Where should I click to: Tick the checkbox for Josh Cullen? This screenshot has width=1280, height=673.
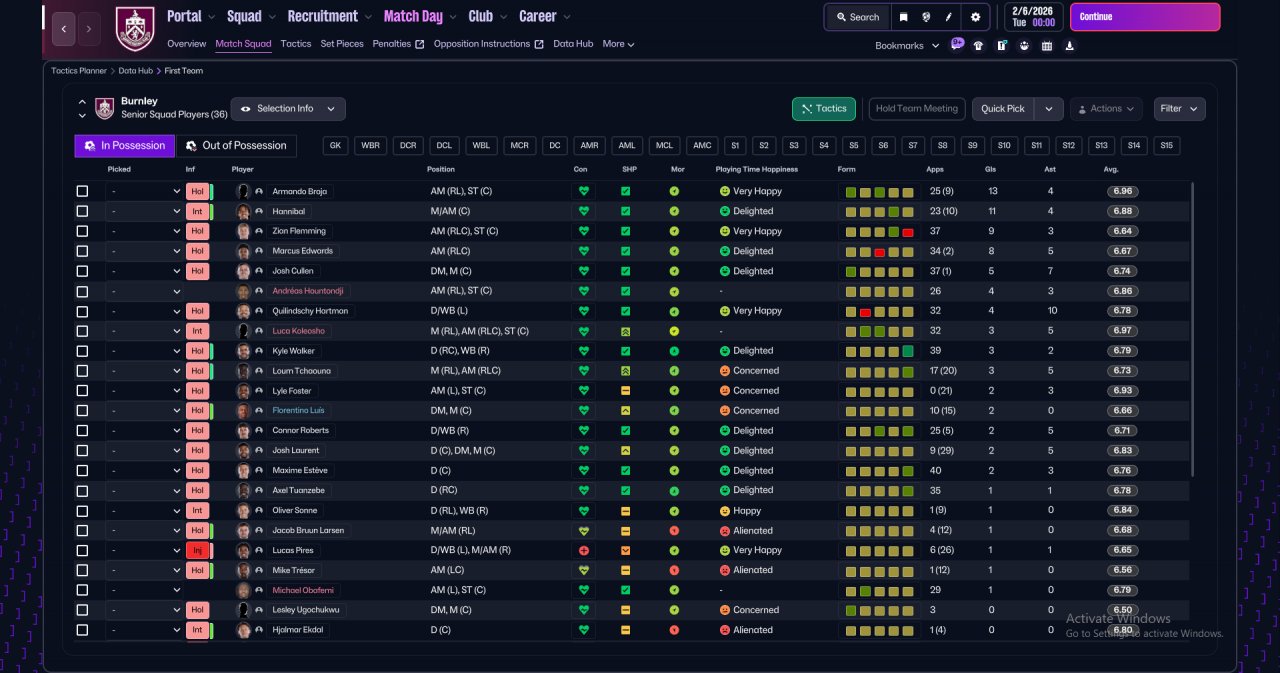click(82, 271)
